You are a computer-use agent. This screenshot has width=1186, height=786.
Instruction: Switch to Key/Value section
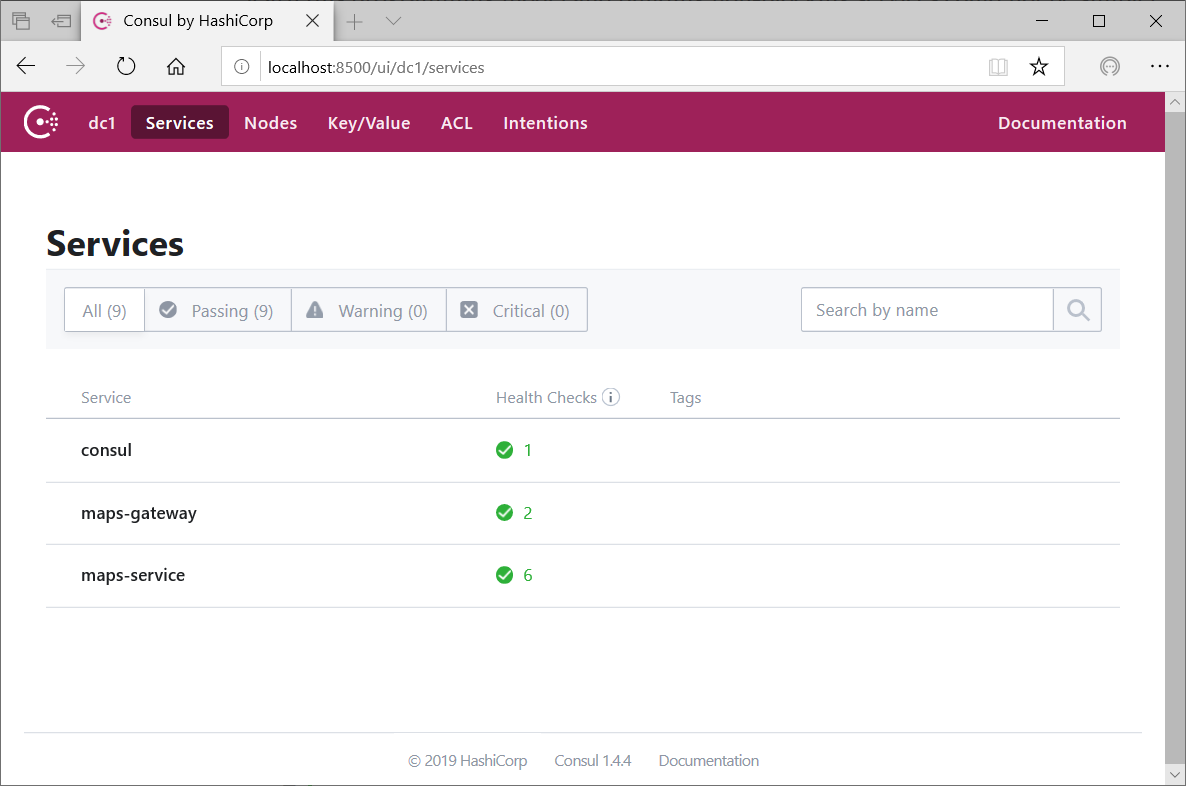click(369, 123)
